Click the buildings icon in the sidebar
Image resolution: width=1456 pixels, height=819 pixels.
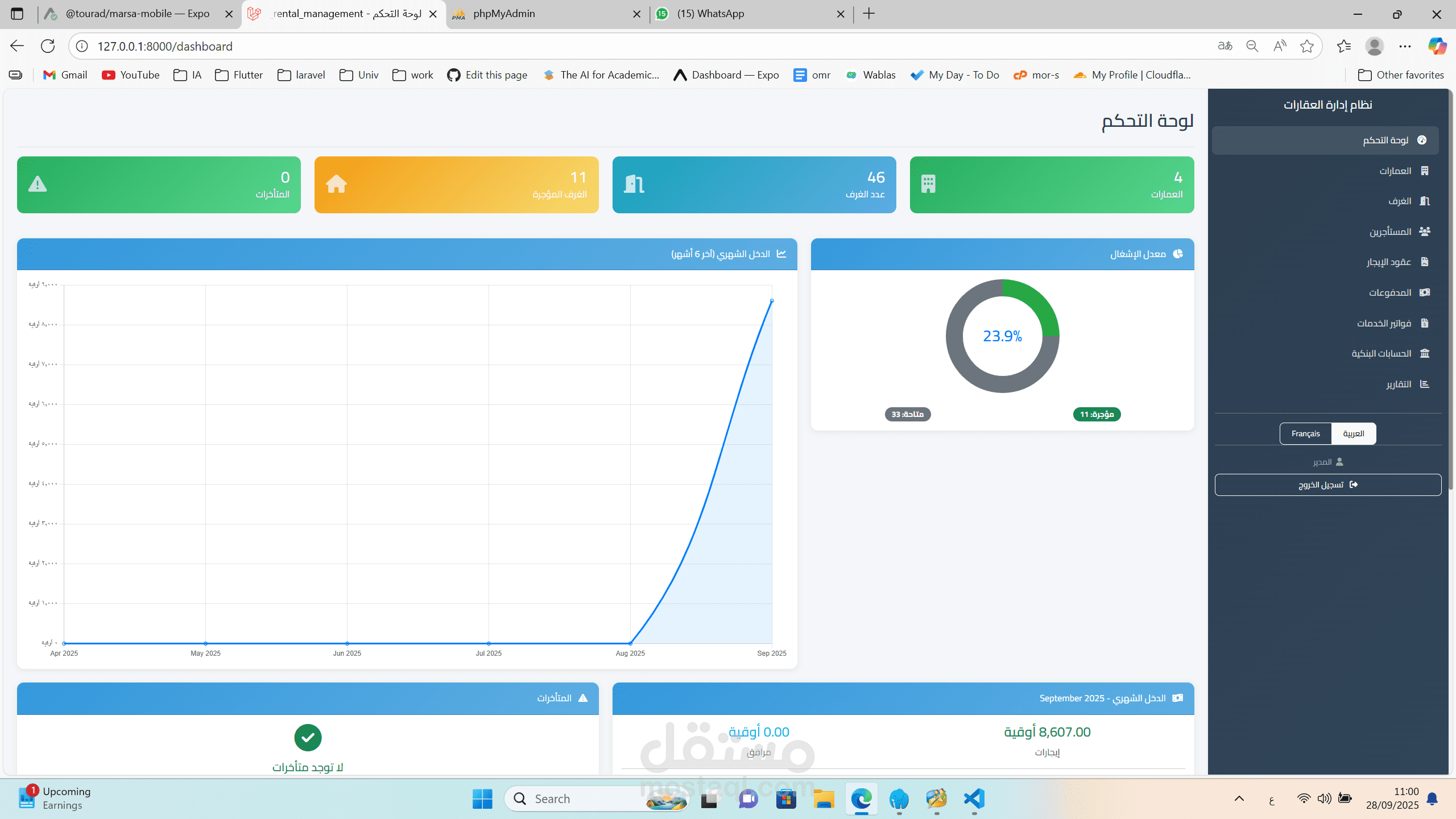tap(1424, 171)
